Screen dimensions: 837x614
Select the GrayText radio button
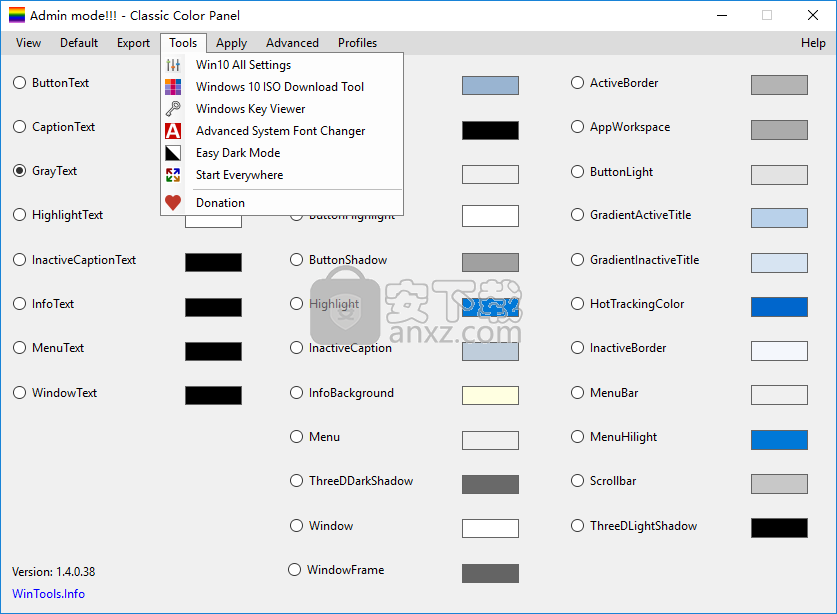[x=20, y=171]
